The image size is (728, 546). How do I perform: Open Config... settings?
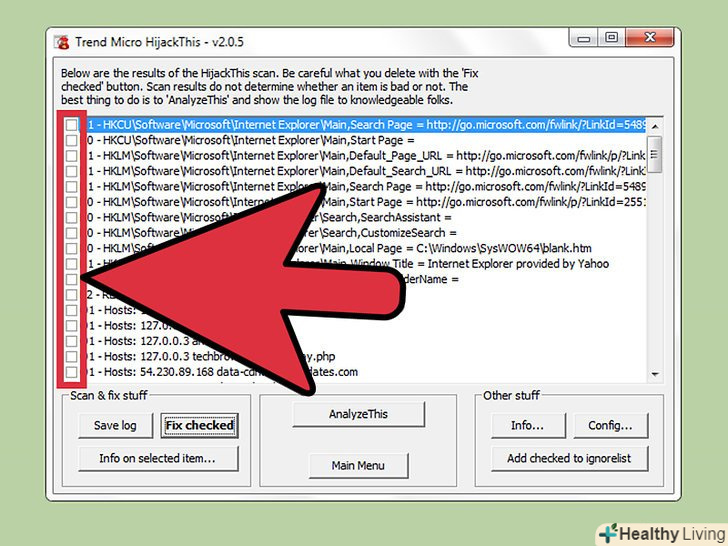tap(611, 425)
